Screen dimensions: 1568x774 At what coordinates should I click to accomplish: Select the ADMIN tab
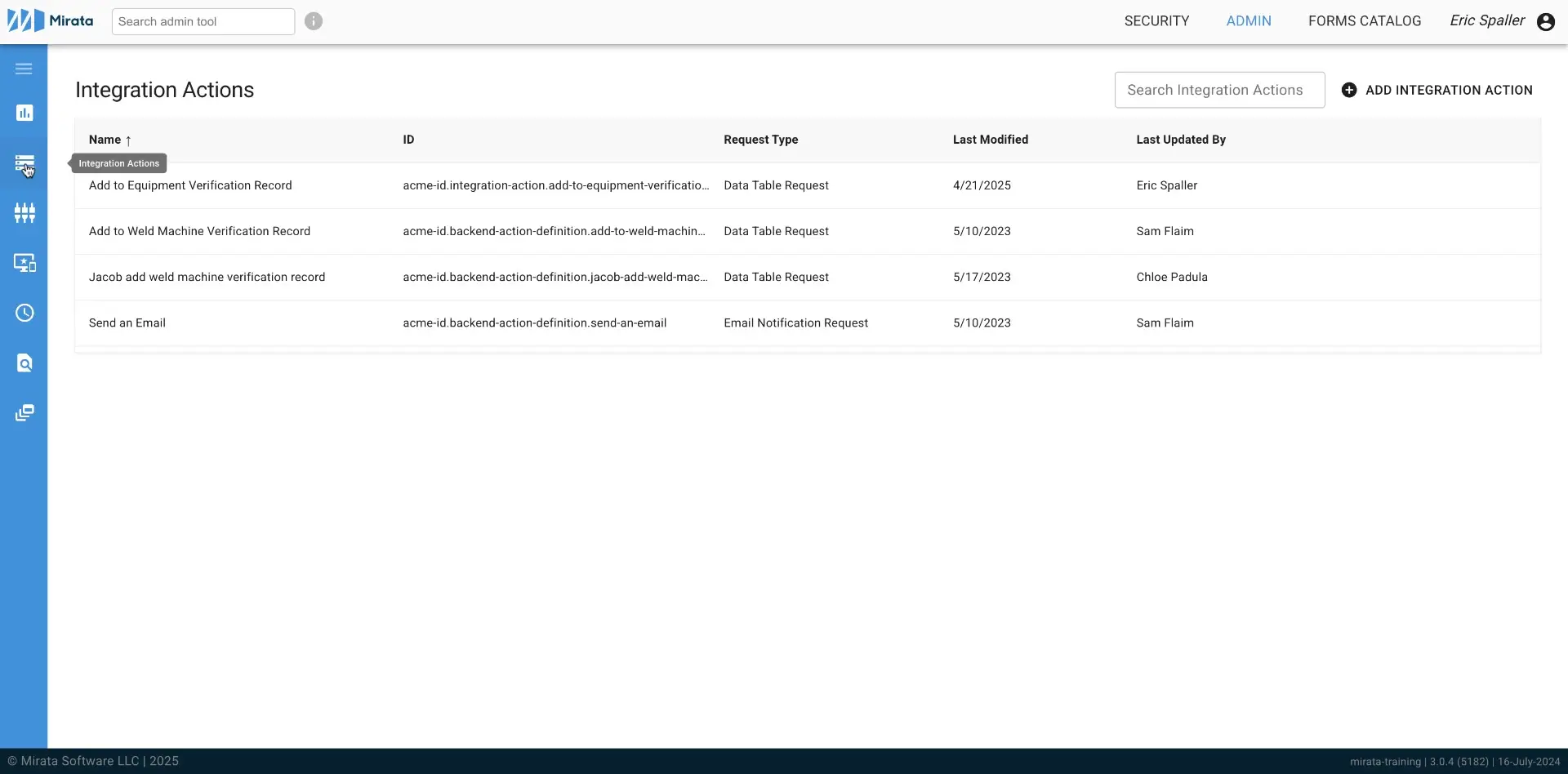coord(1249,20)
